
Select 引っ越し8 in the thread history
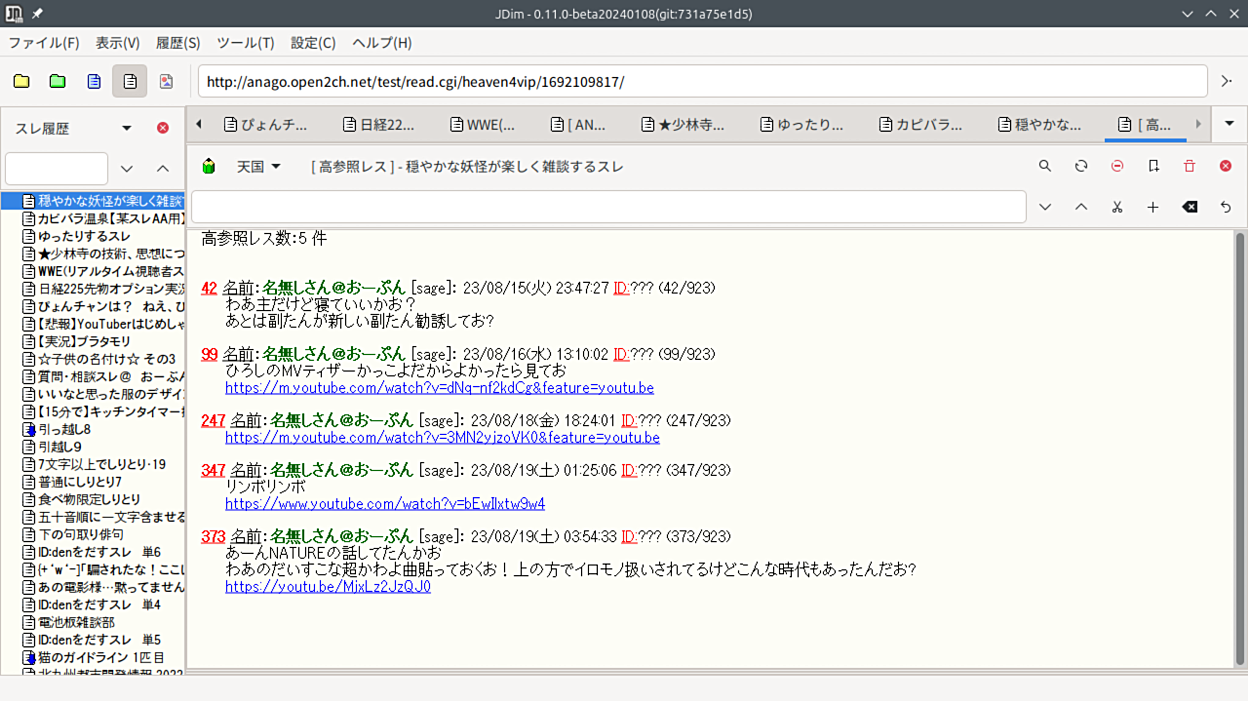pyautogui.click(x=64, y=429)
